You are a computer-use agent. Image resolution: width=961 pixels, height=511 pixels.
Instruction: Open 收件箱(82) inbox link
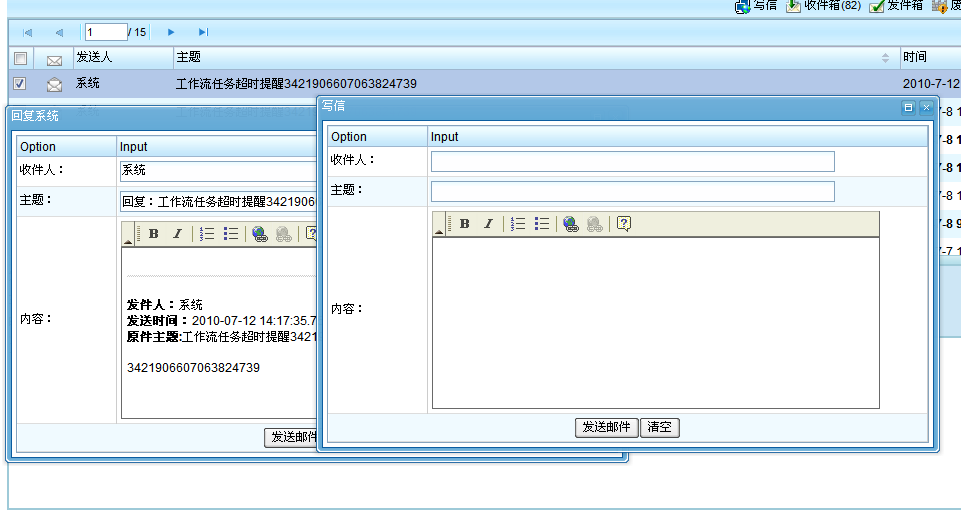[x=833, y=6]
